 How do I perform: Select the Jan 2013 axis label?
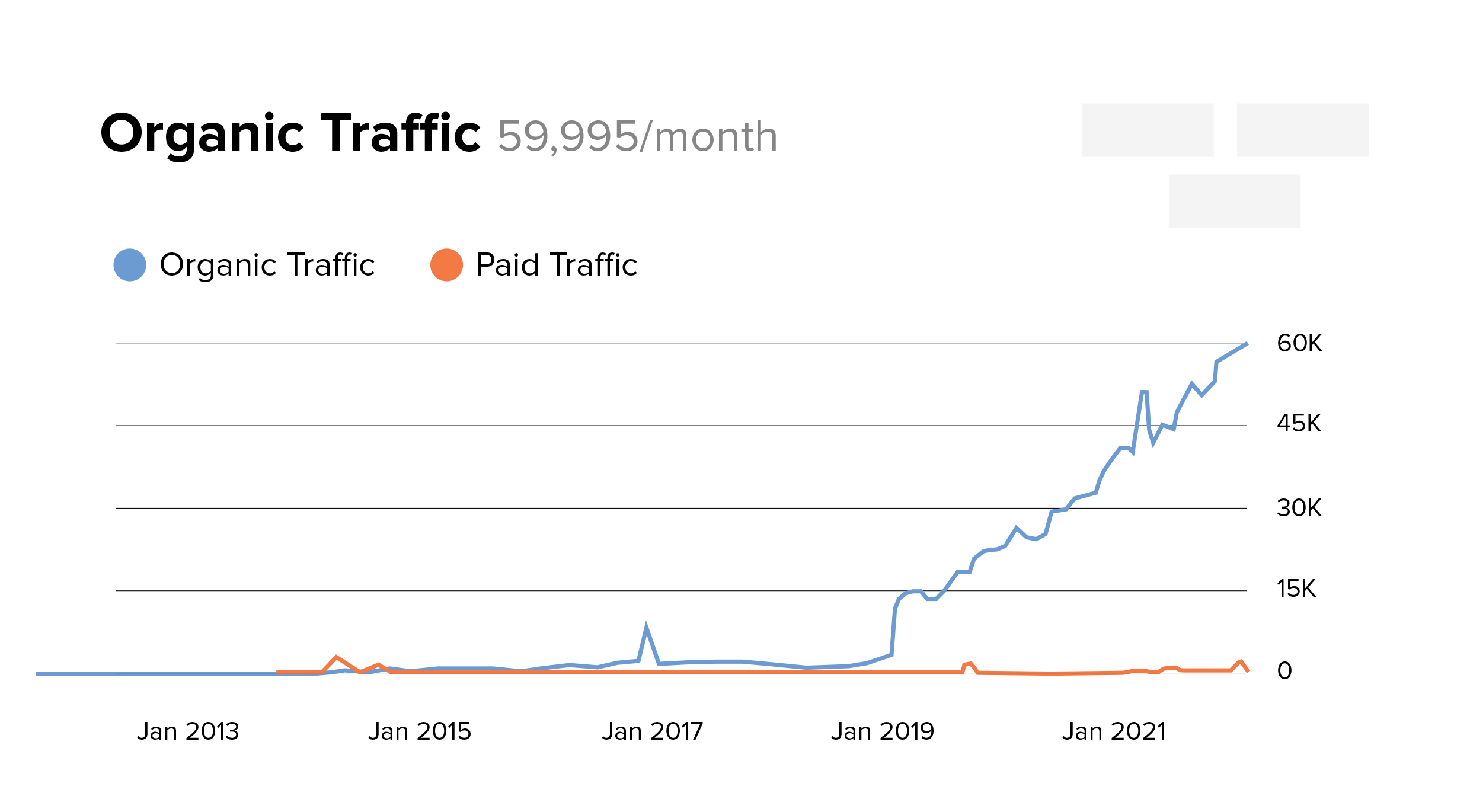(x=188, y=731)
